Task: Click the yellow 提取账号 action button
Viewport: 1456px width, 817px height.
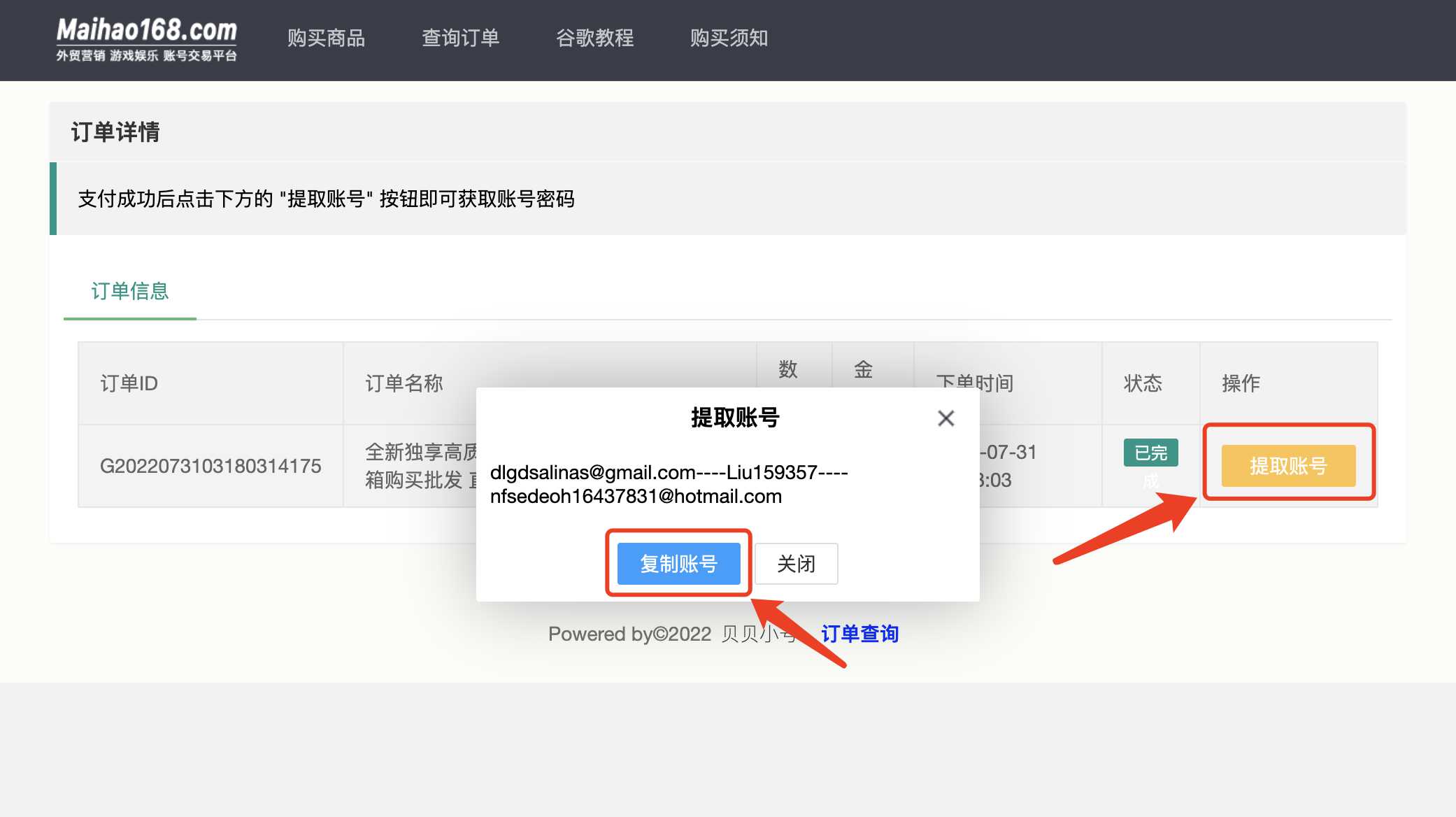Action: pos(1289,465)
